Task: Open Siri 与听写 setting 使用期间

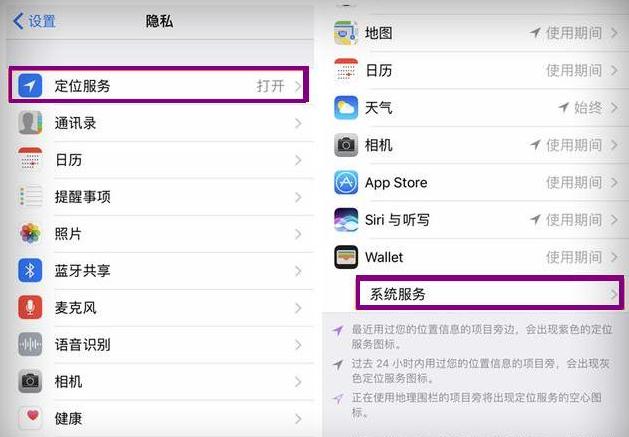Action: pos(574,220)
